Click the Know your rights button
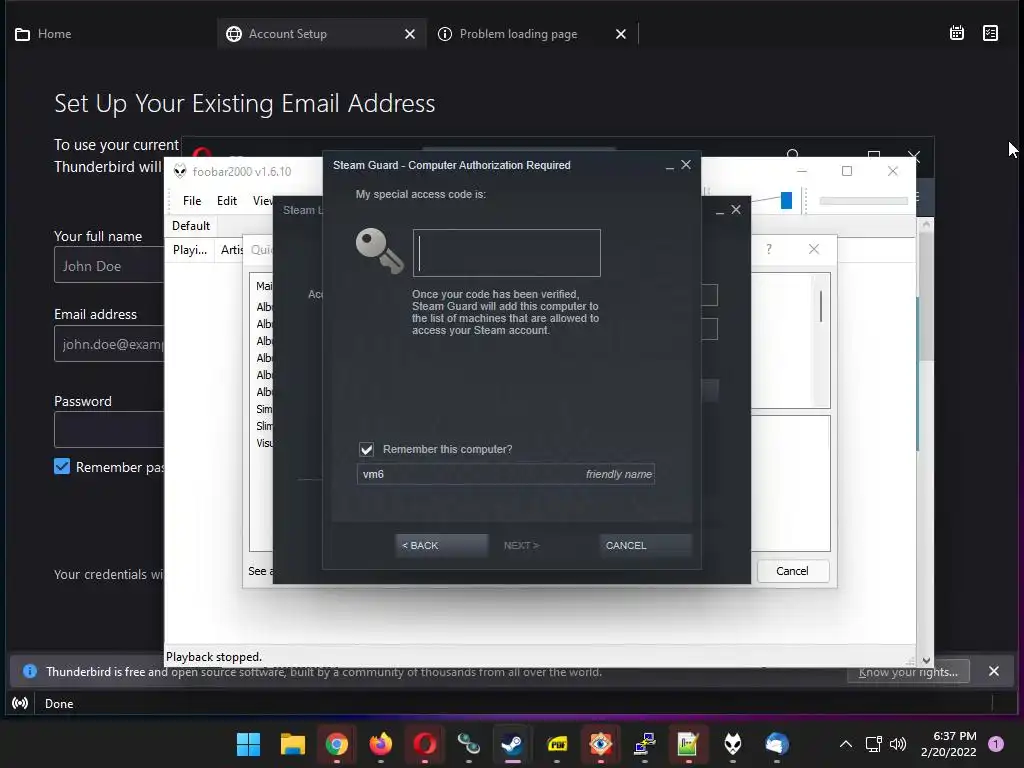Screen dimensions: 1024x768 tap(908, 672)
